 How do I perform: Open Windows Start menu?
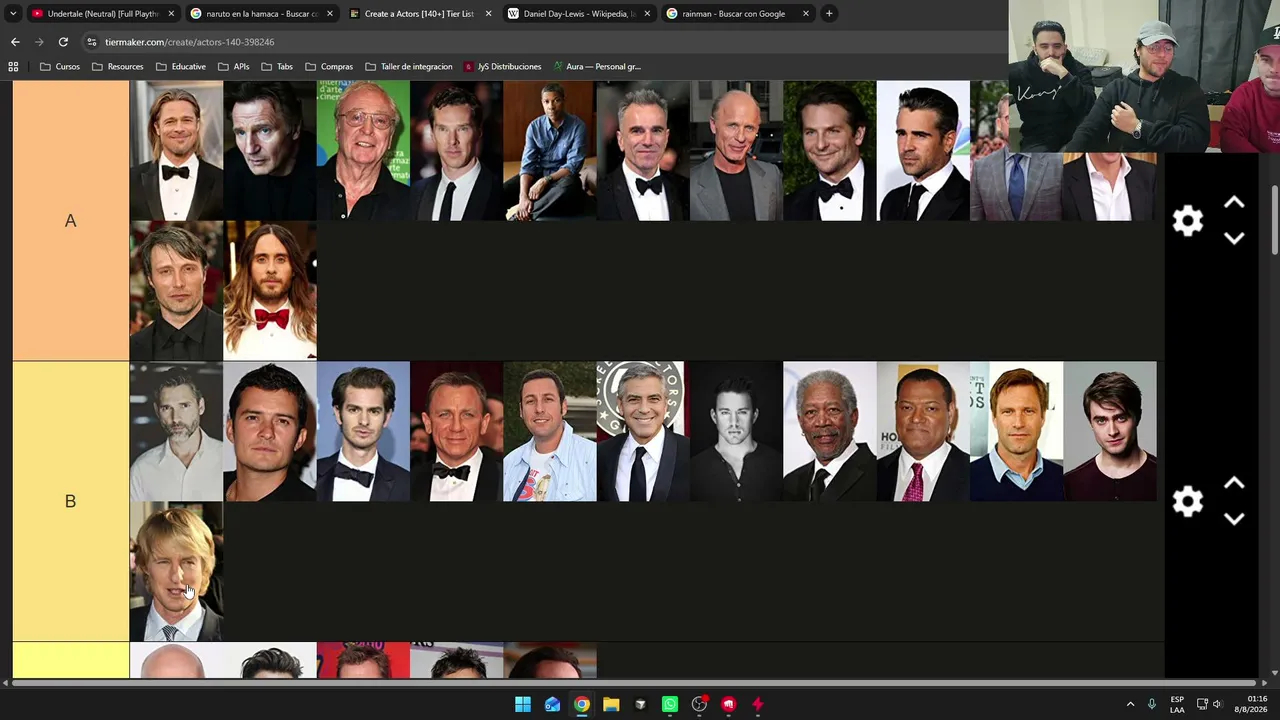coord(523,704)
